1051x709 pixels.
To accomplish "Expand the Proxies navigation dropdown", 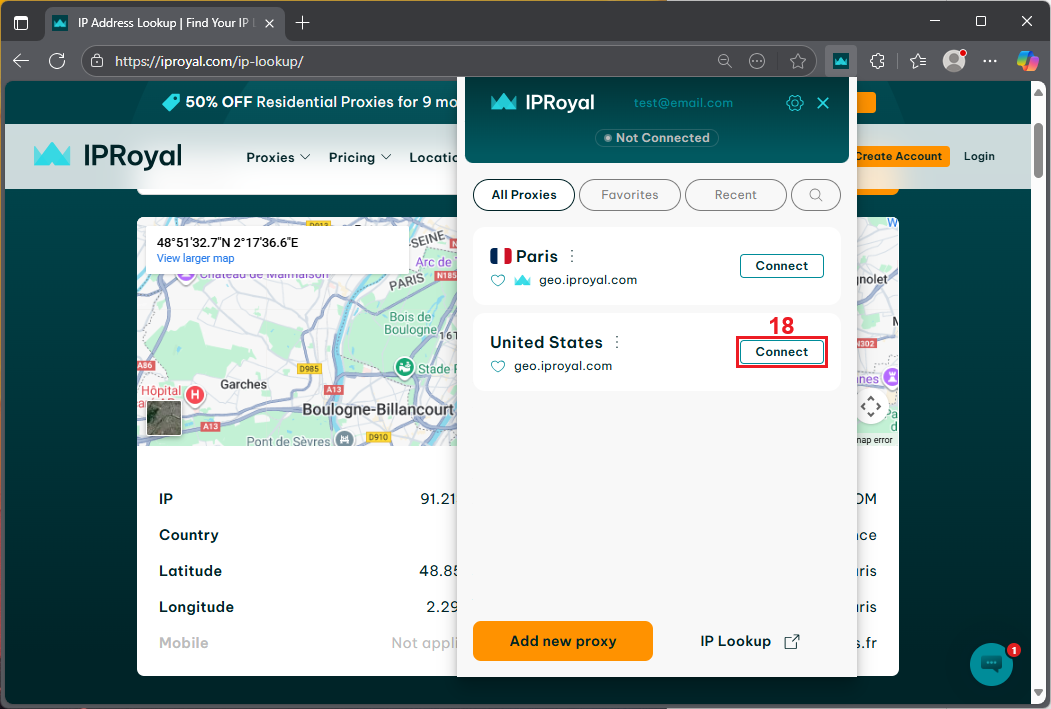I will 278,157.
